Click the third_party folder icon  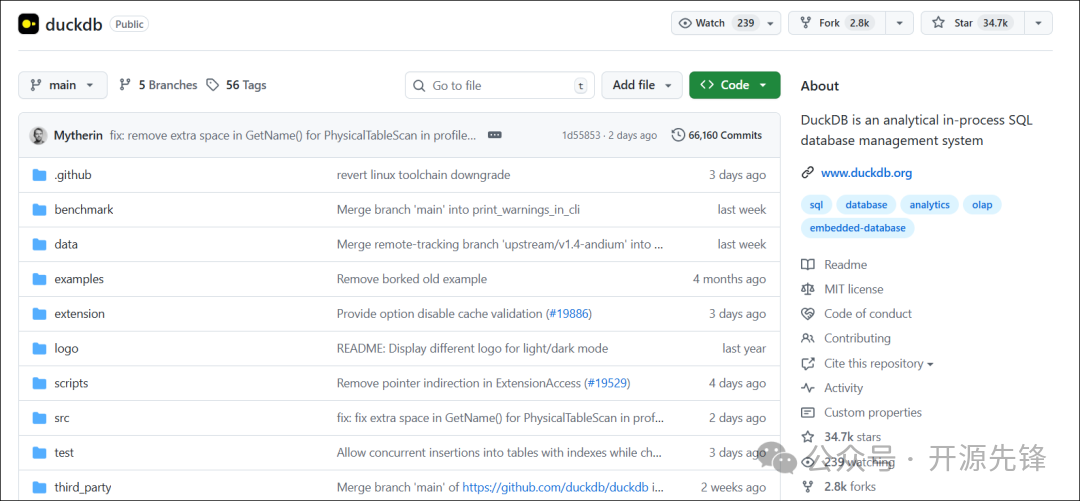point(39,487)
